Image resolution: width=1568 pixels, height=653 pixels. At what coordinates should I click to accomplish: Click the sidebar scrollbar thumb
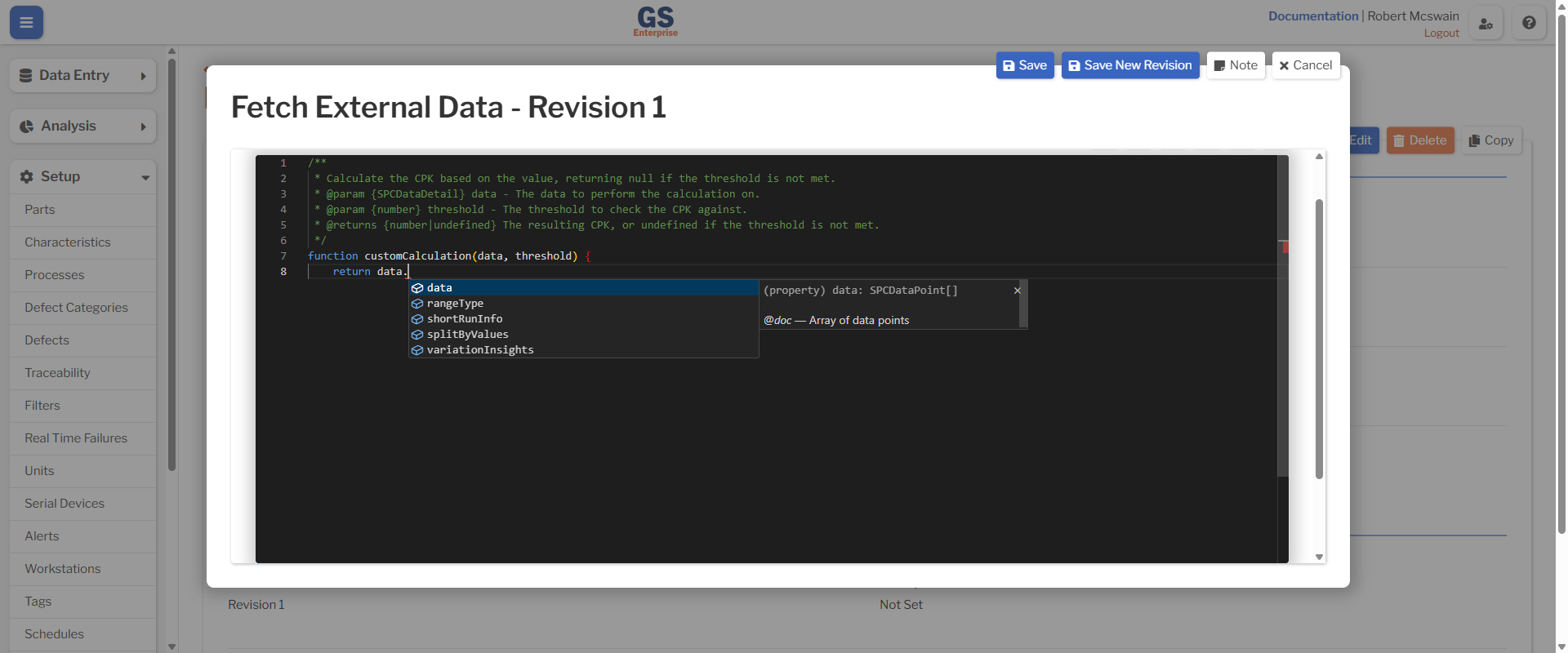[x=171, y=264]
